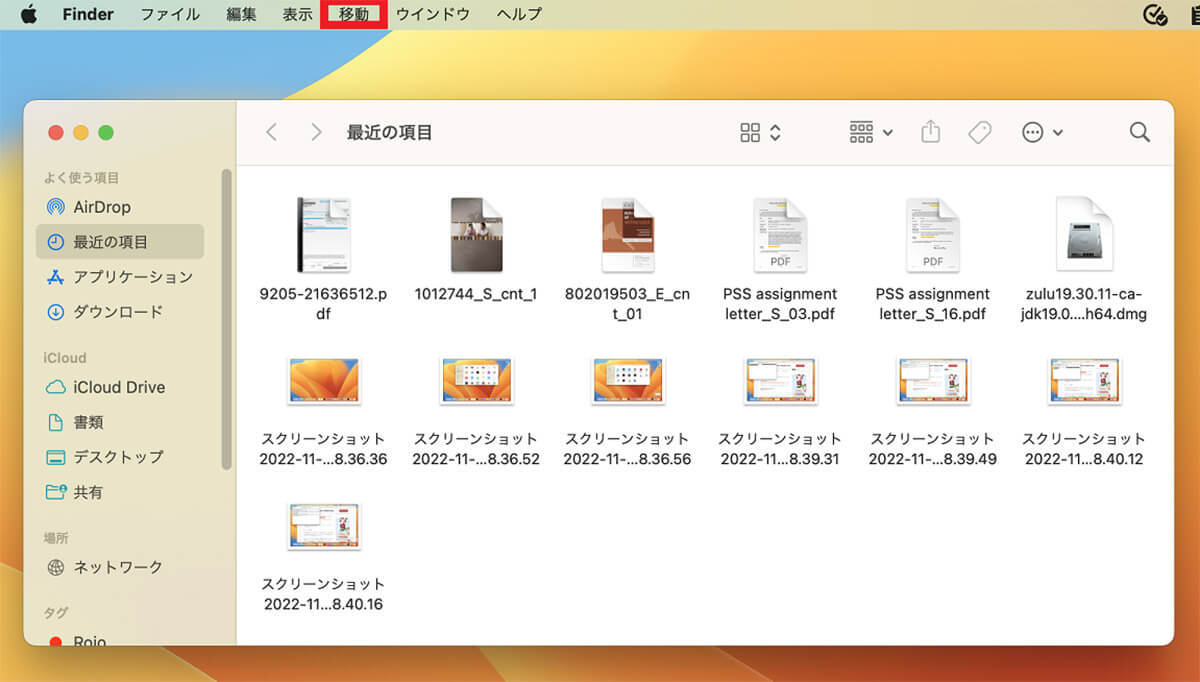Switch icon view with grid button

click(x=760, y=132)
